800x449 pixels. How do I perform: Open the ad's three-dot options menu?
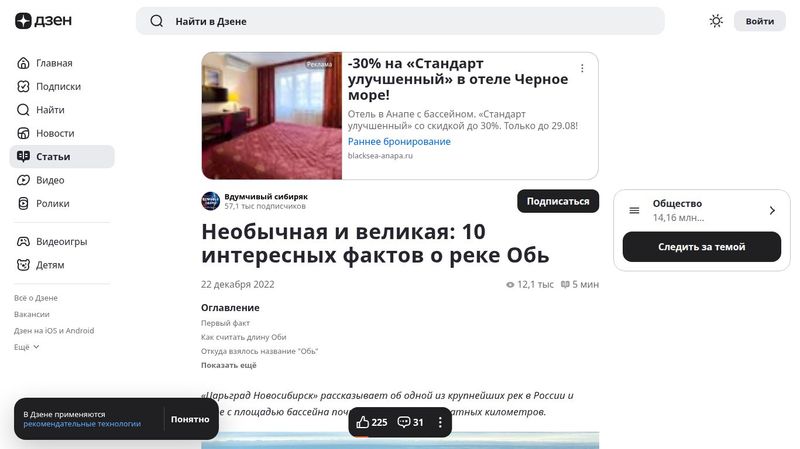coord(582,68)
